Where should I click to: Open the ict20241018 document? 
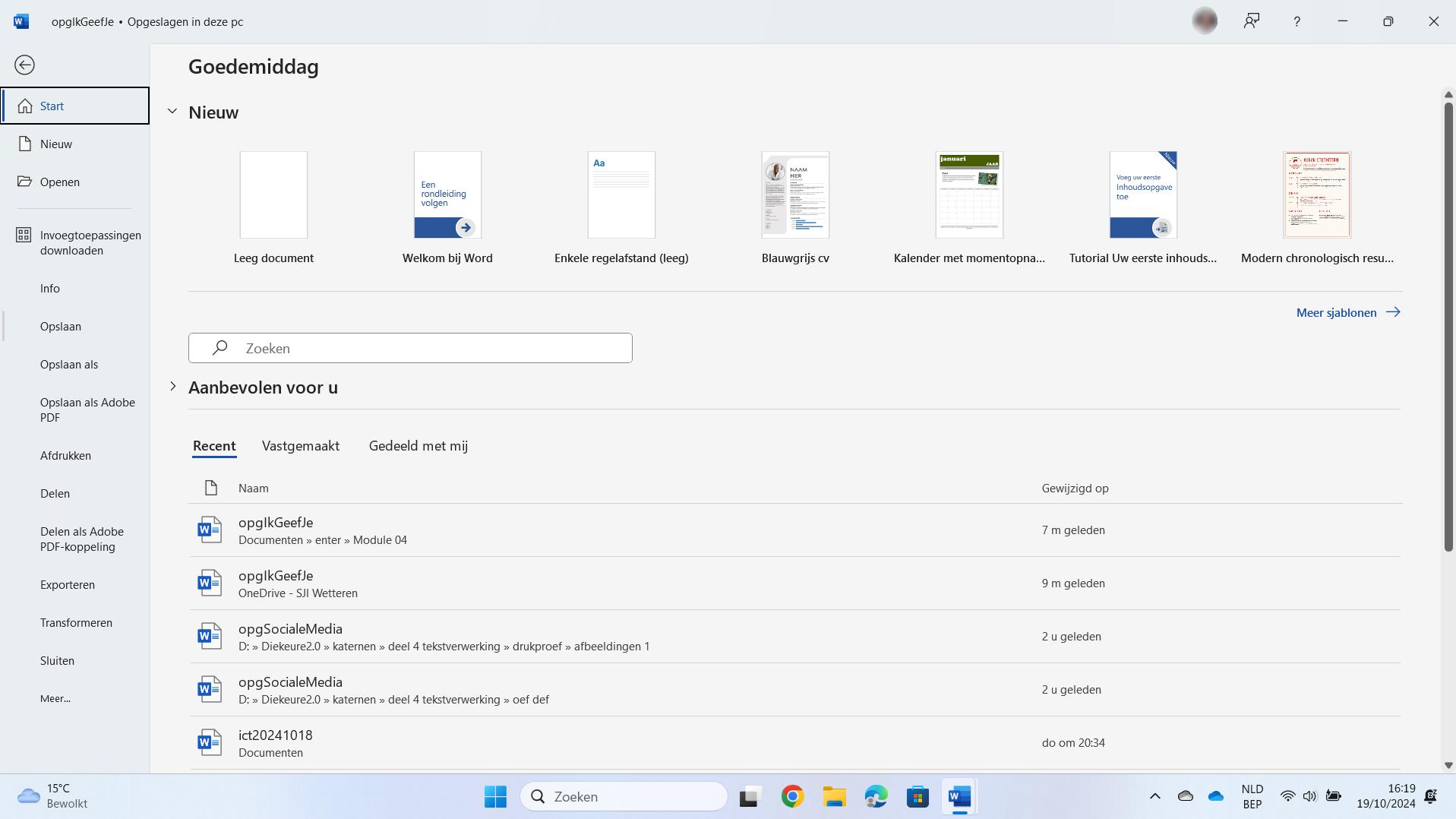(x=795, y=743)
